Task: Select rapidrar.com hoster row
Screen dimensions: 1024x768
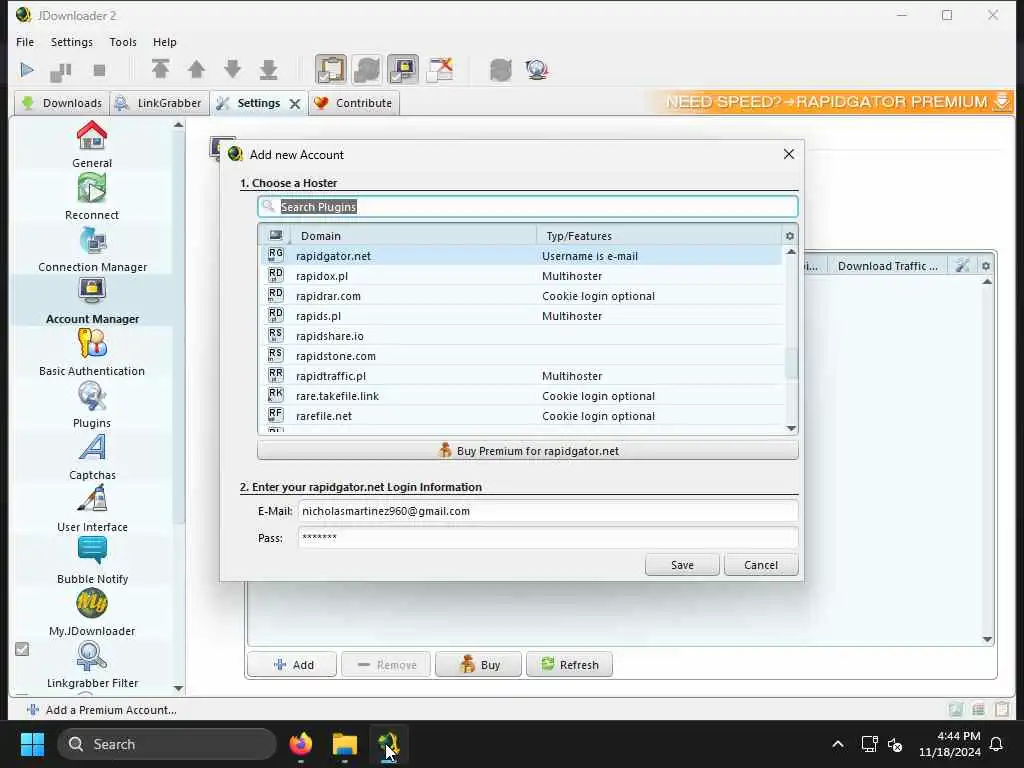Action: [521, 296]
